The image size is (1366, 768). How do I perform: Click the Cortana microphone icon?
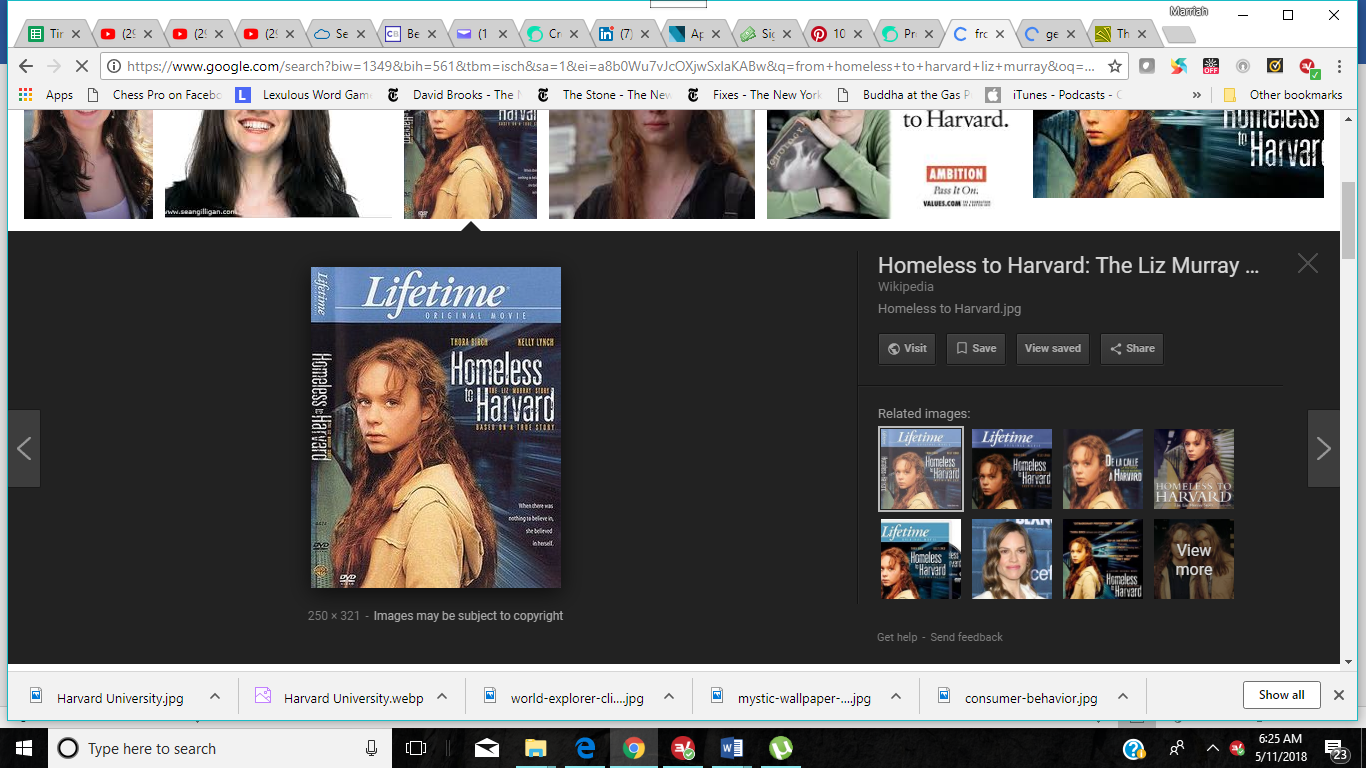pyautogui.click(x=372, y=748)
